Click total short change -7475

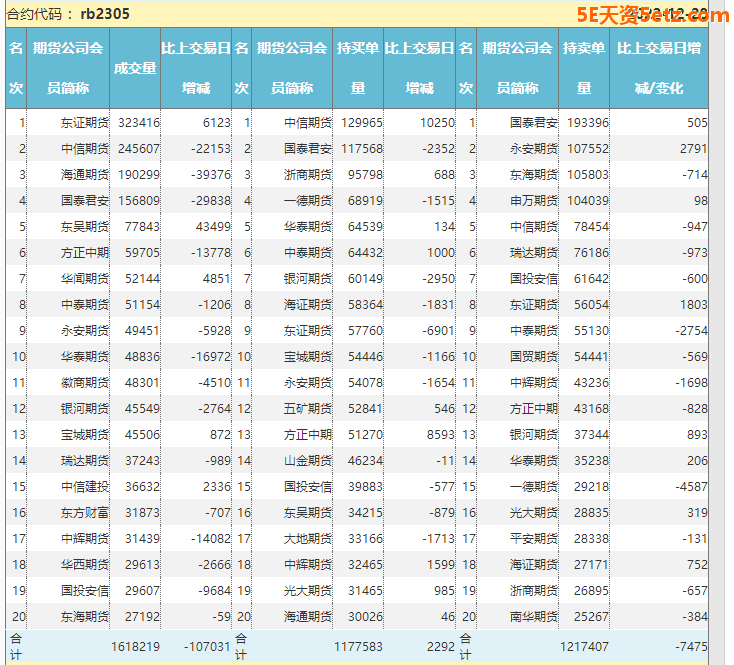point(691,647)
